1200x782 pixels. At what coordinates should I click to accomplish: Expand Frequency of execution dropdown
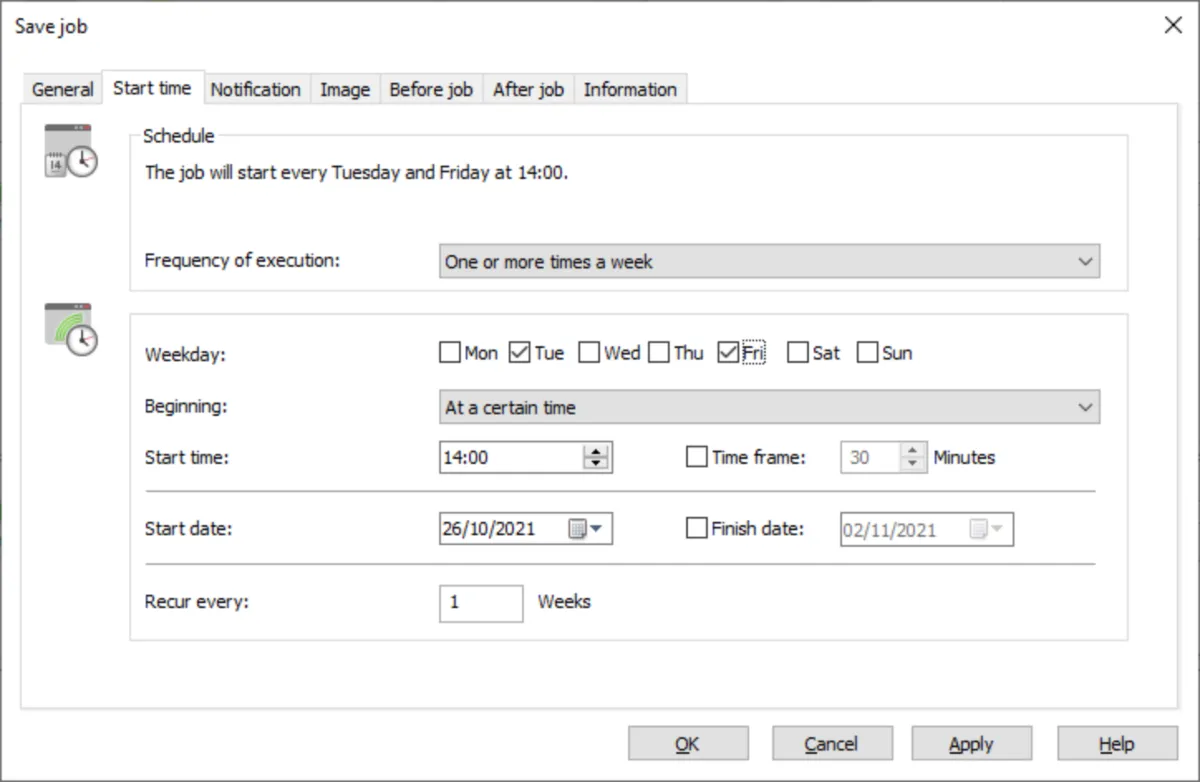(x=769, y=262)
